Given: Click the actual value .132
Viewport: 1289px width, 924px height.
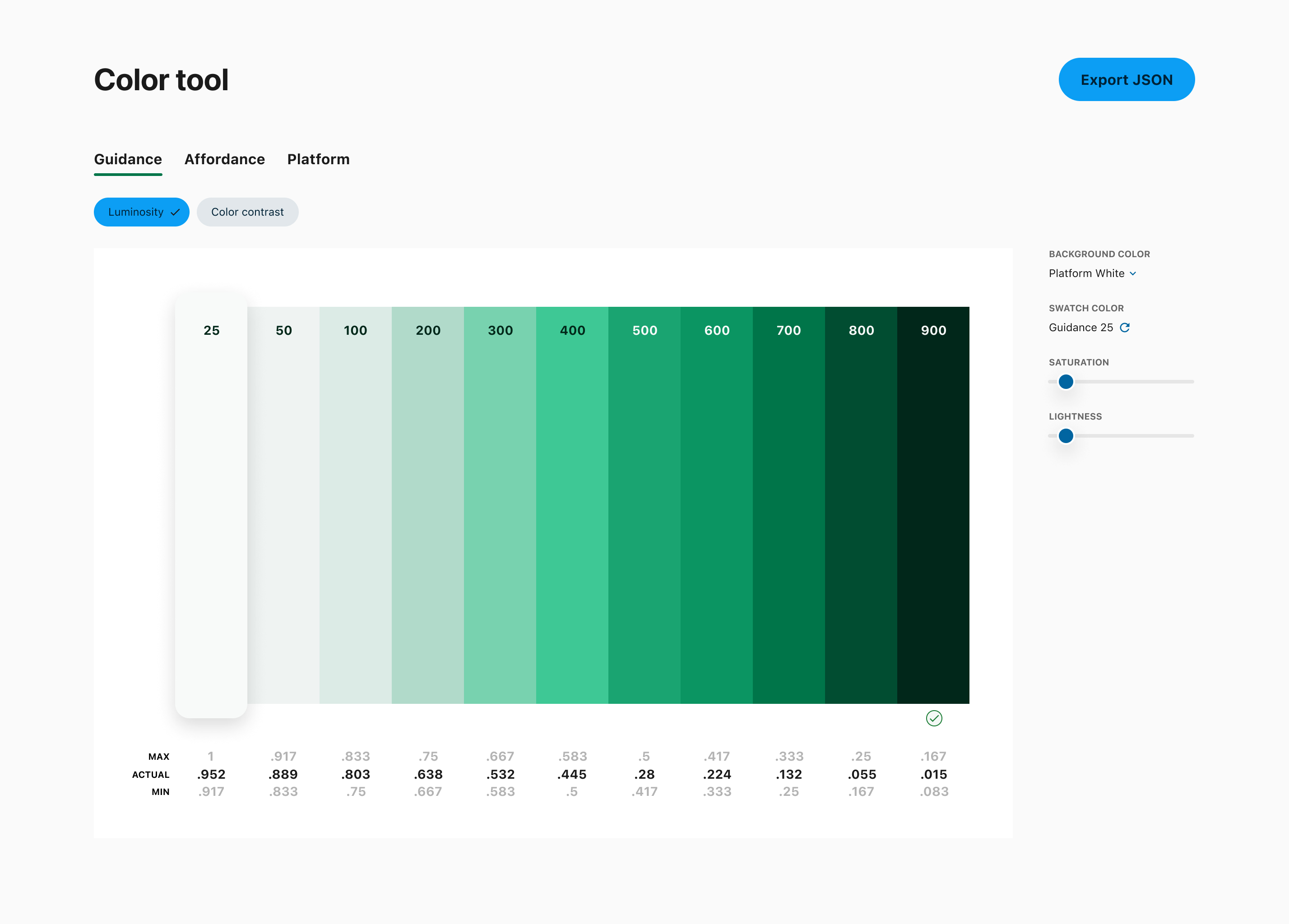Looking at the screenshot, I should (x=788, y=774).
